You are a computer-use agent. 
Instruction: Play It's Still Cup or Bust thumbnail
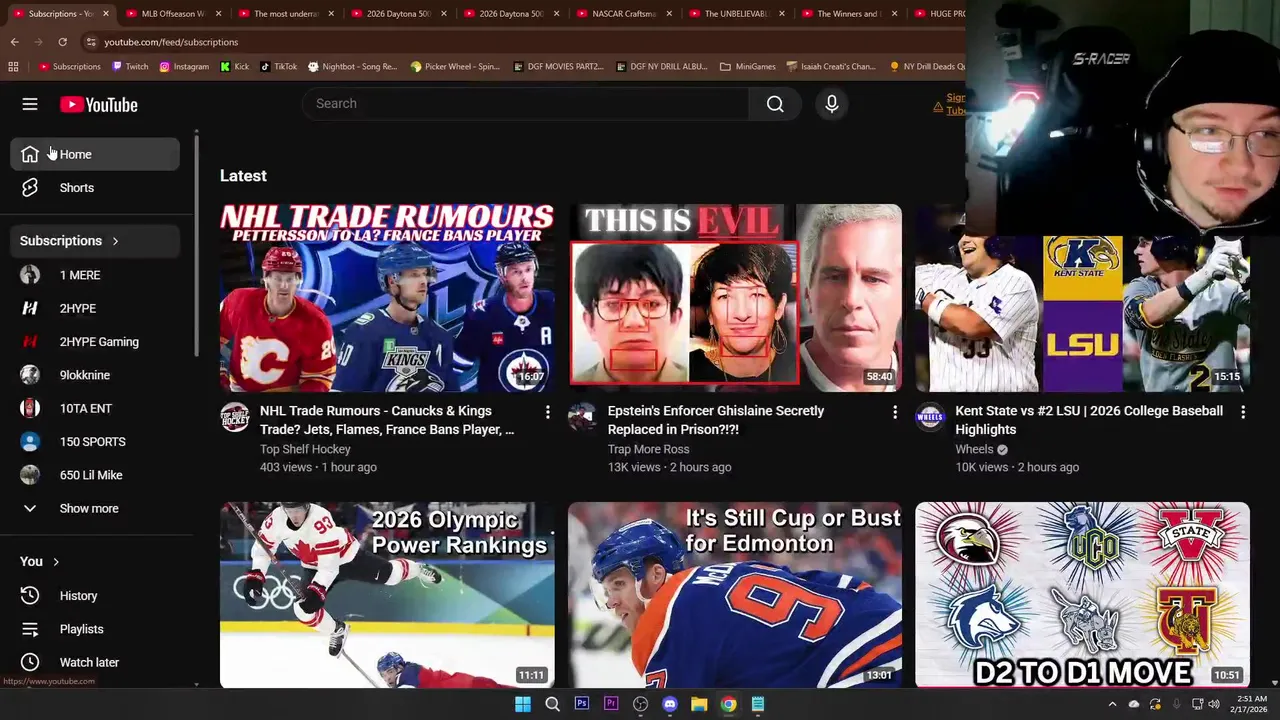point(735,595)
